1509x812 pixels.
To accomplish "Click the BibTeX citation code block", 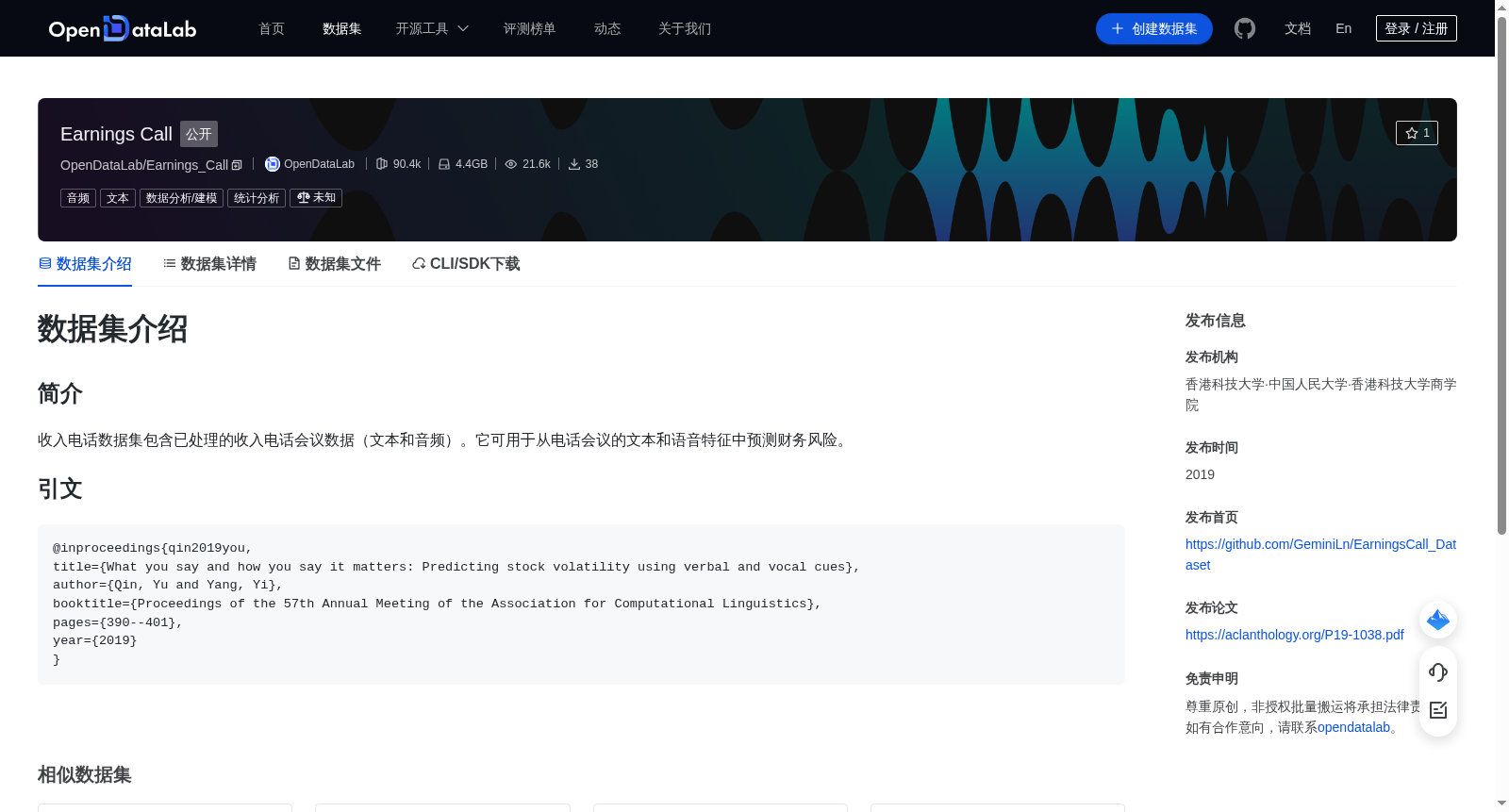I will pyautogui.click(x=581, y=604).
